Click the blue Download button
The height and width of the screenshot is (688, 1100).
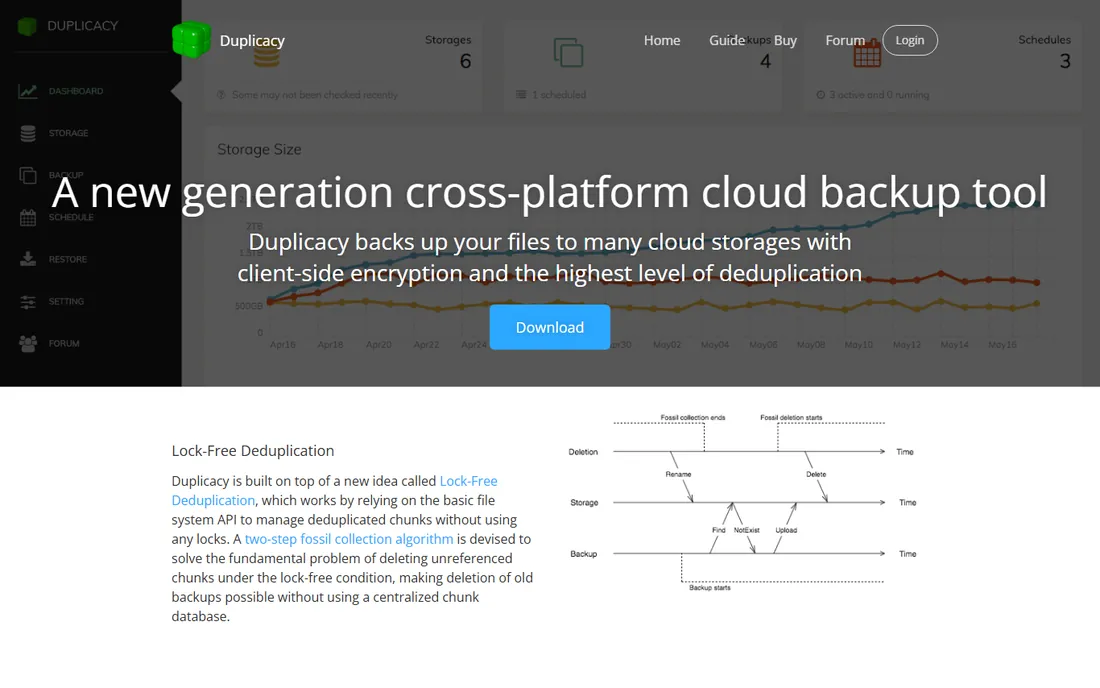[550, 327]
